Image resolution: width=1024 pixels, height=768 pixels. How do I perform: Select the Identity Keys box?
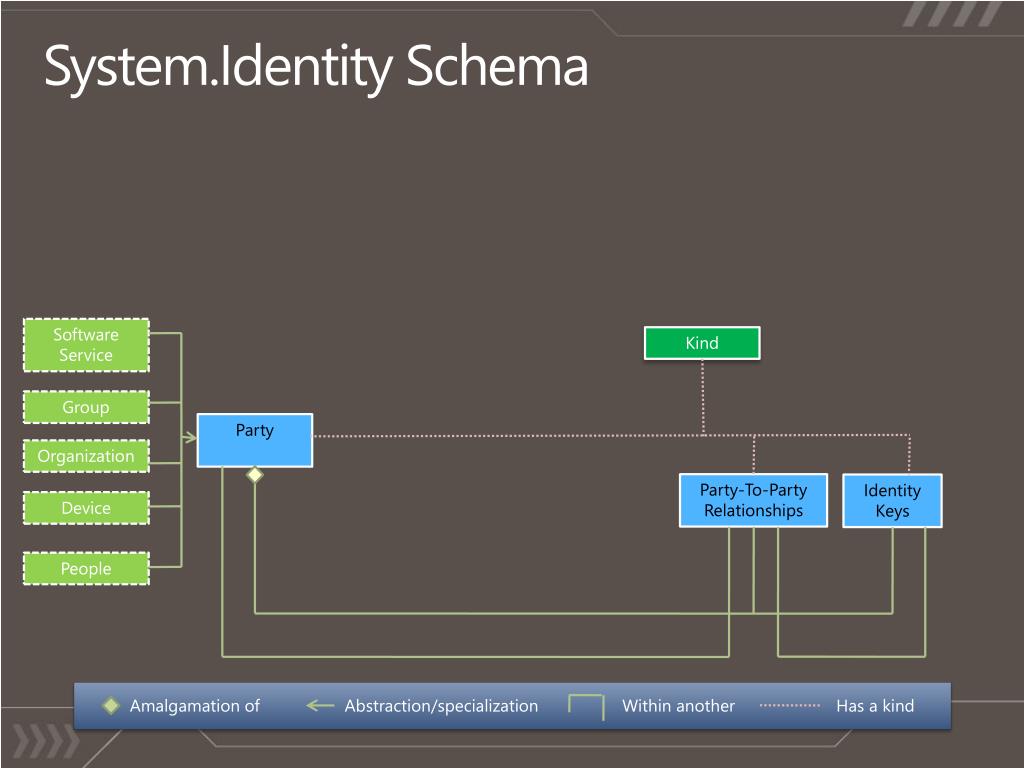(x=892, y=500)
